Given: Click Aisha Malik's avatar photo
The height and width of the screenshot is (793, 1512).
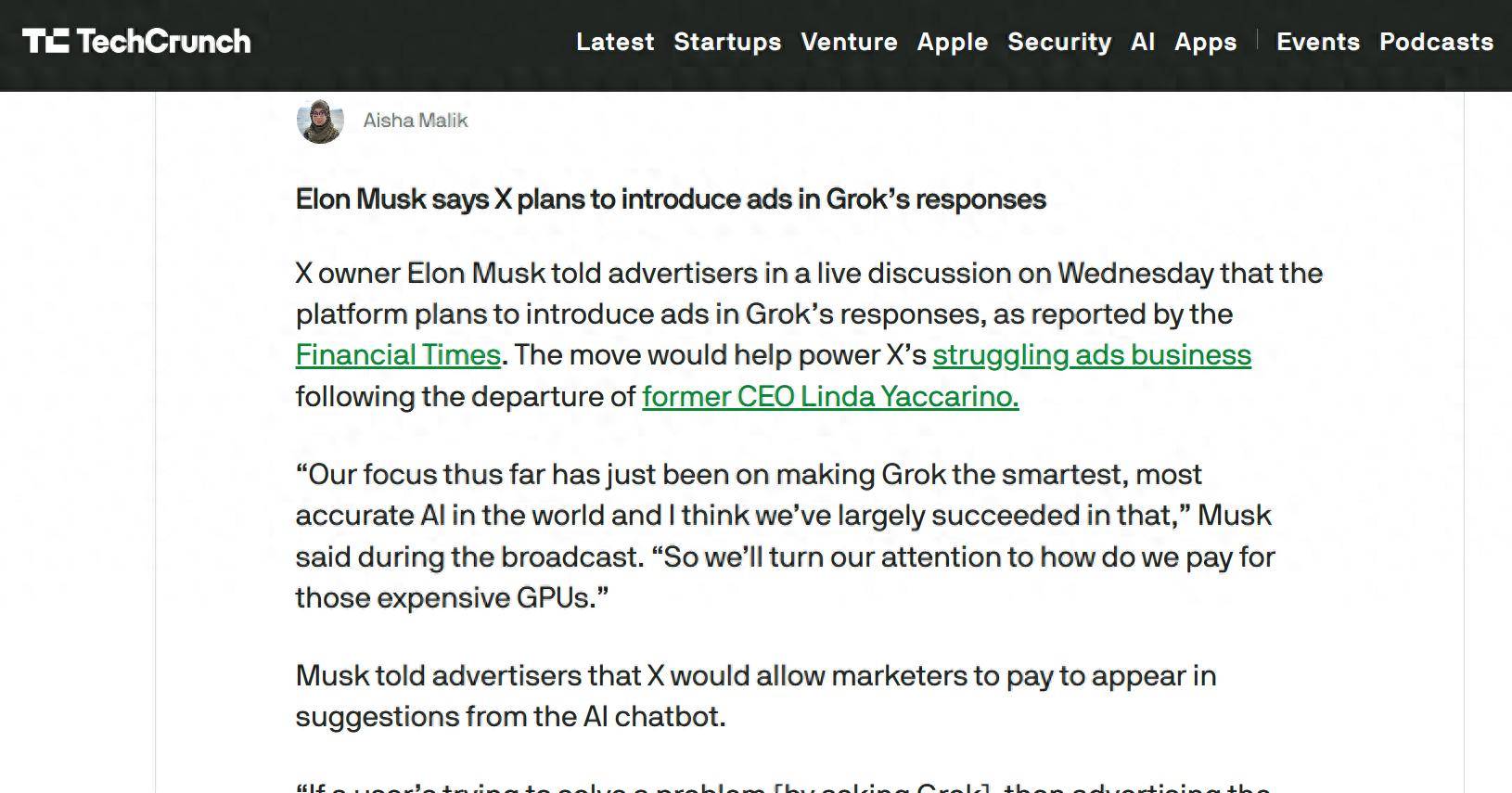Looking at the screenshot, I should [320, 121].
